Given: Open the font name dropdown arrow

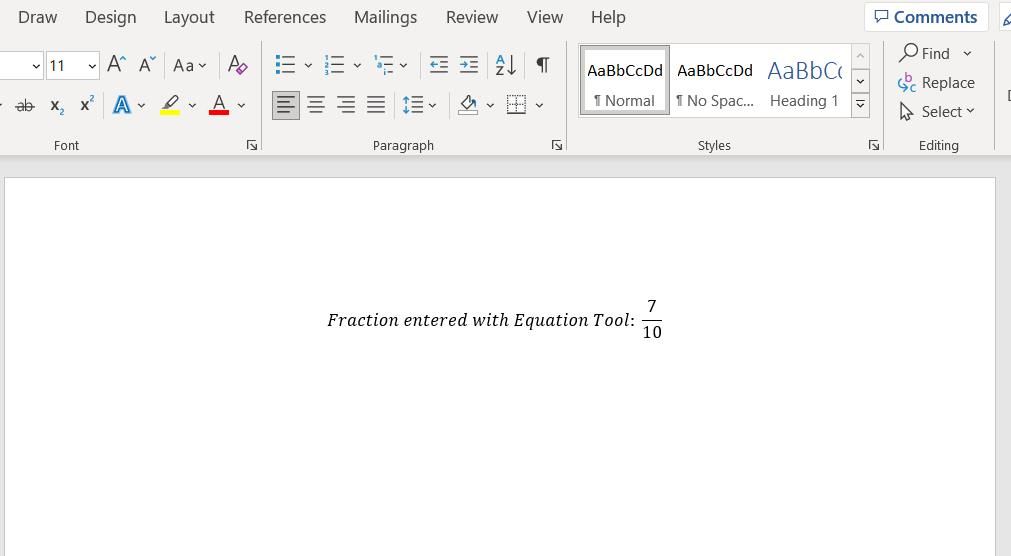Looking at the screenshot, I should point(36,66).
